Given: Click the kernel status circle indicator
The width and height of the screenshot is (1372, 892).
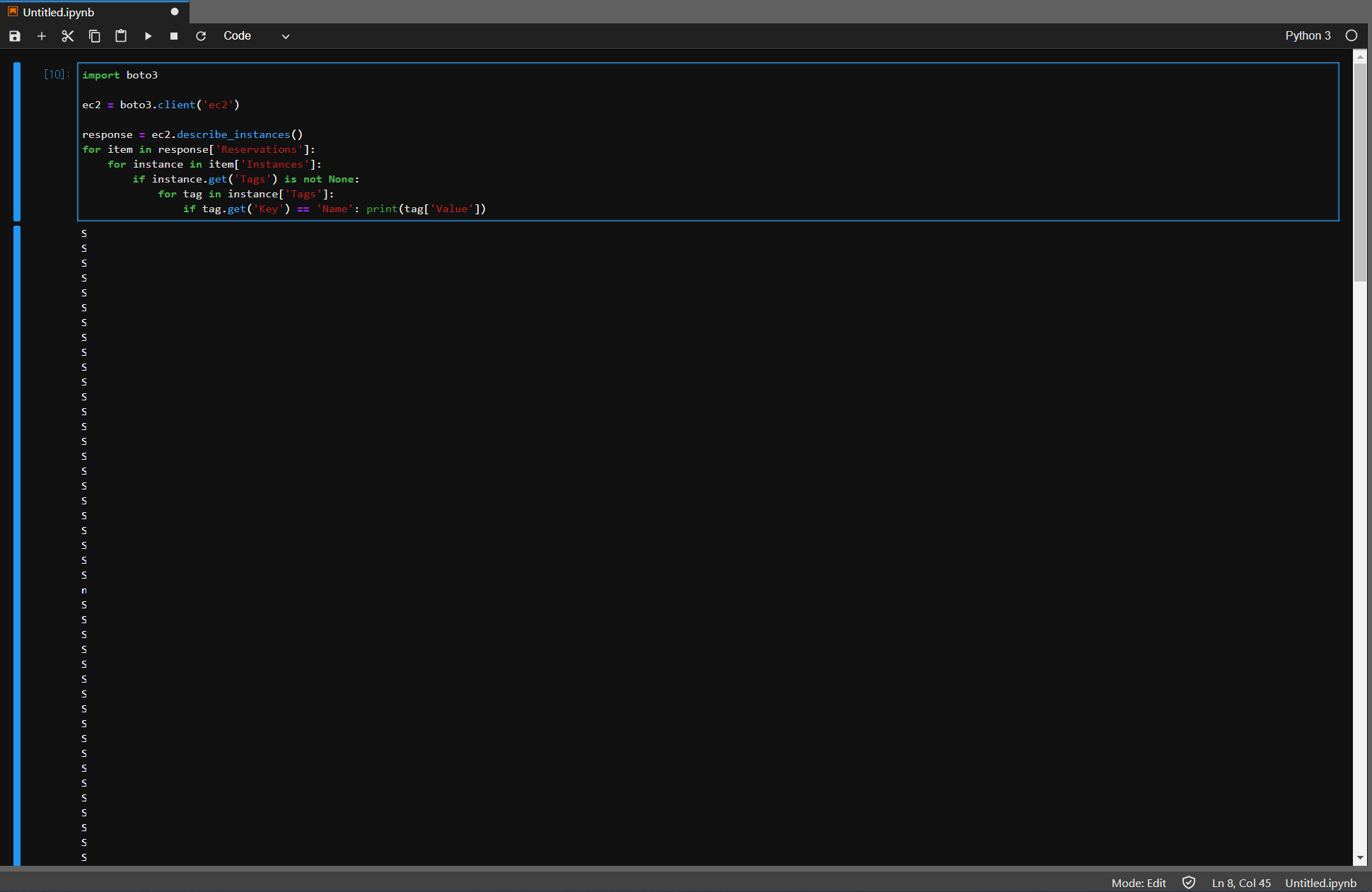Looking at the screenshot, I should coord(1351,36).
